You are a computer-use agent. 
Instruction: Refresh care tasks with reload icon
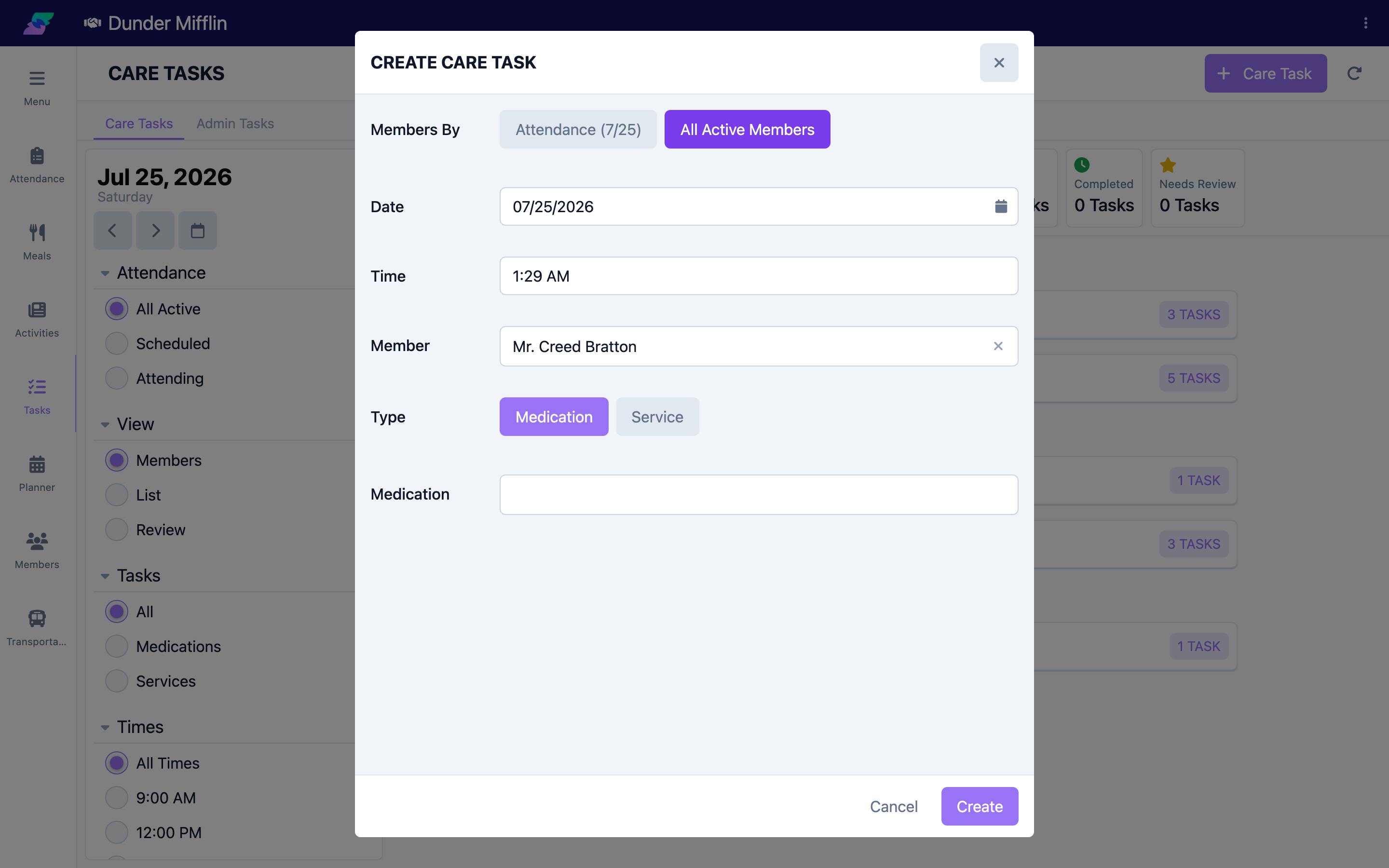click(1354, 73)
